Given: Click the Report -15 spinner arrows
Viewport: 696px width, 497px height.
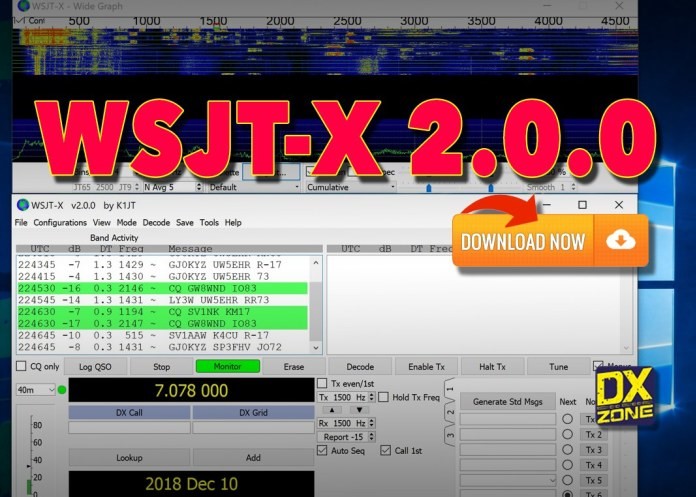Looking at the screenshot, I should 372,437.
